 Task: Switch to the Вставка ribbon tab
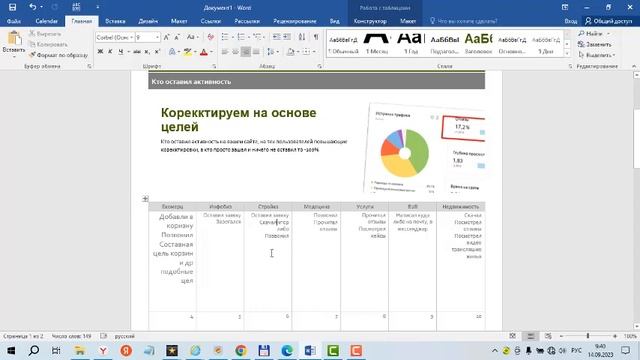(x=115, y=21)
